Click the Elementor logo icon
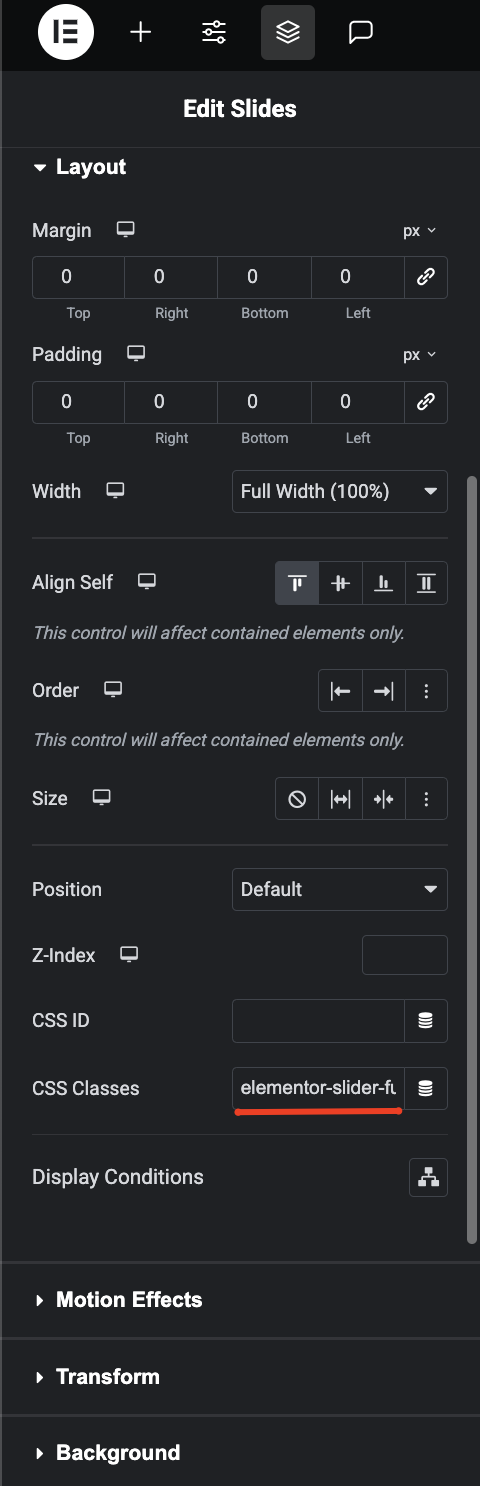 click(66, 33)
